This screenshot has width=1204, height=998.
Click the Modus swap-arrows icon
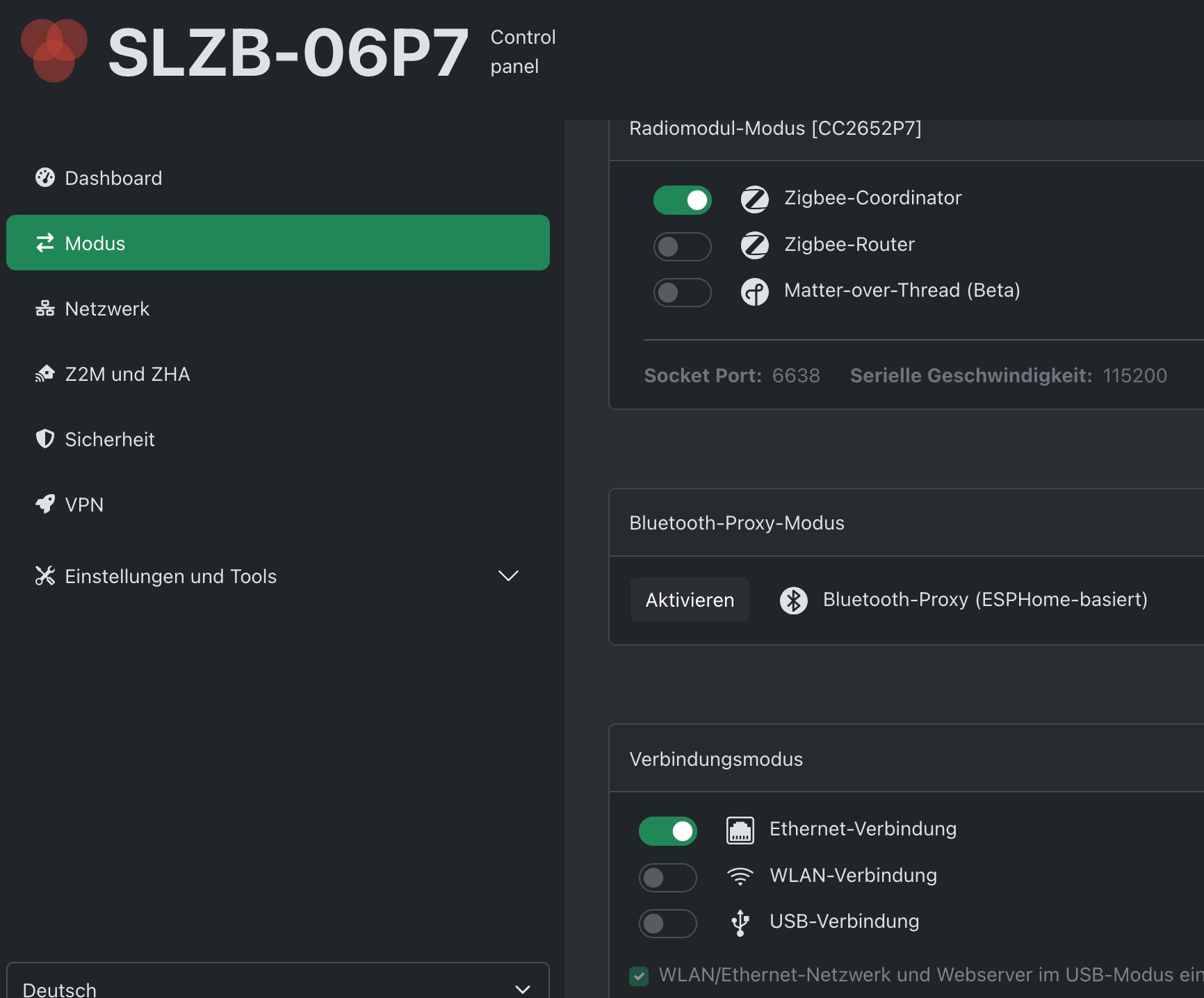click(45, 243)
